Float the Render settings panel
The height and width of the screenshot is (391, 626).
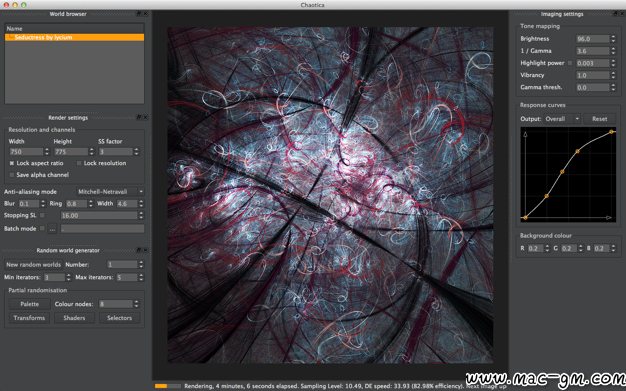(138, 117)
